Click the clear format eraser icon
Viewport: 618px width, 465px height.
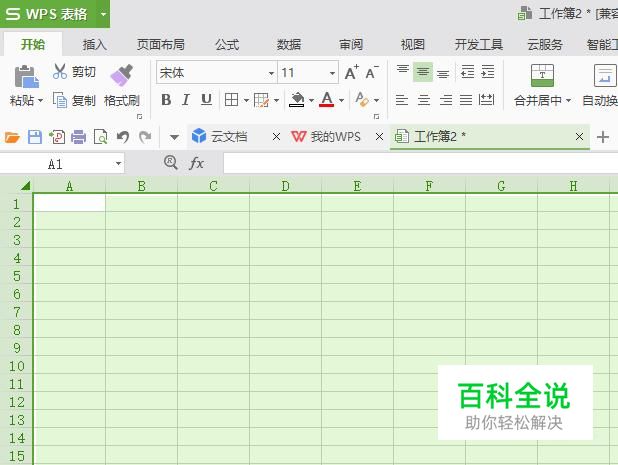tap(362, 100)
